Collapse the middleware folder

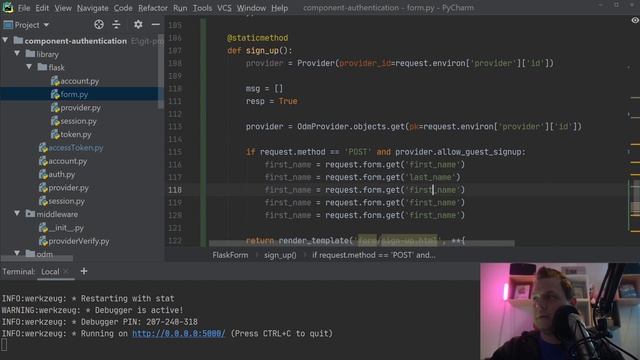click(x=17, y=213)
